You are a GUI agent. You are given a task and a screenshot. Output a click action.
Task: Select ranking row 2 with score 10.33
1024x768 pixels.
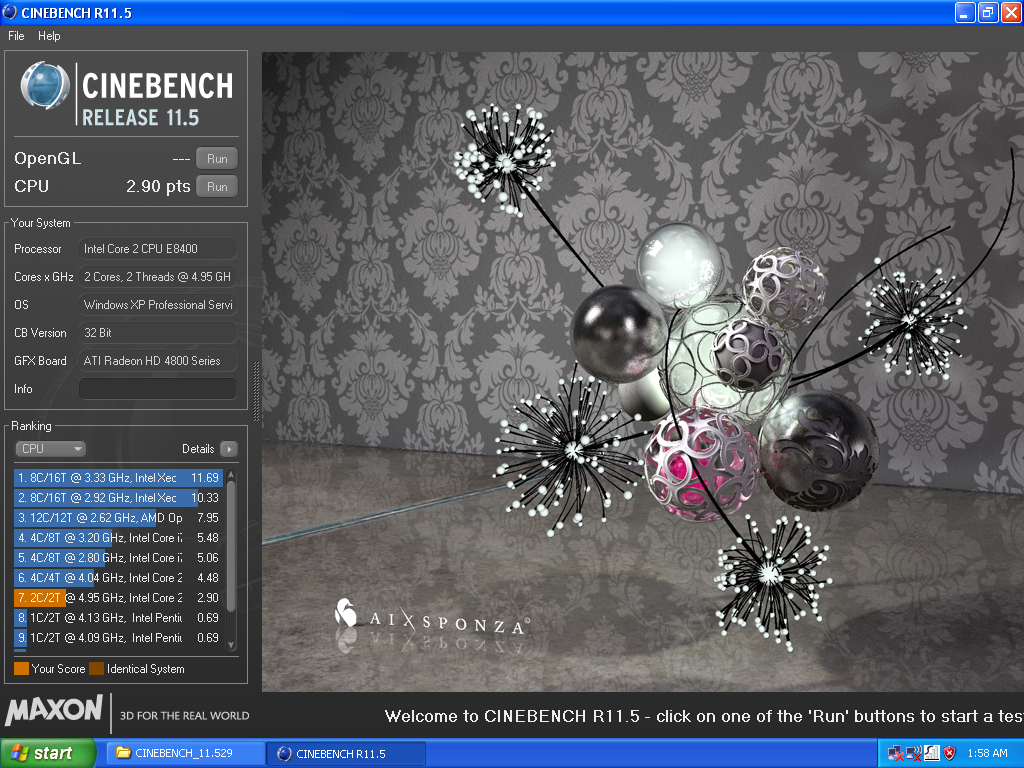[118, 498]
